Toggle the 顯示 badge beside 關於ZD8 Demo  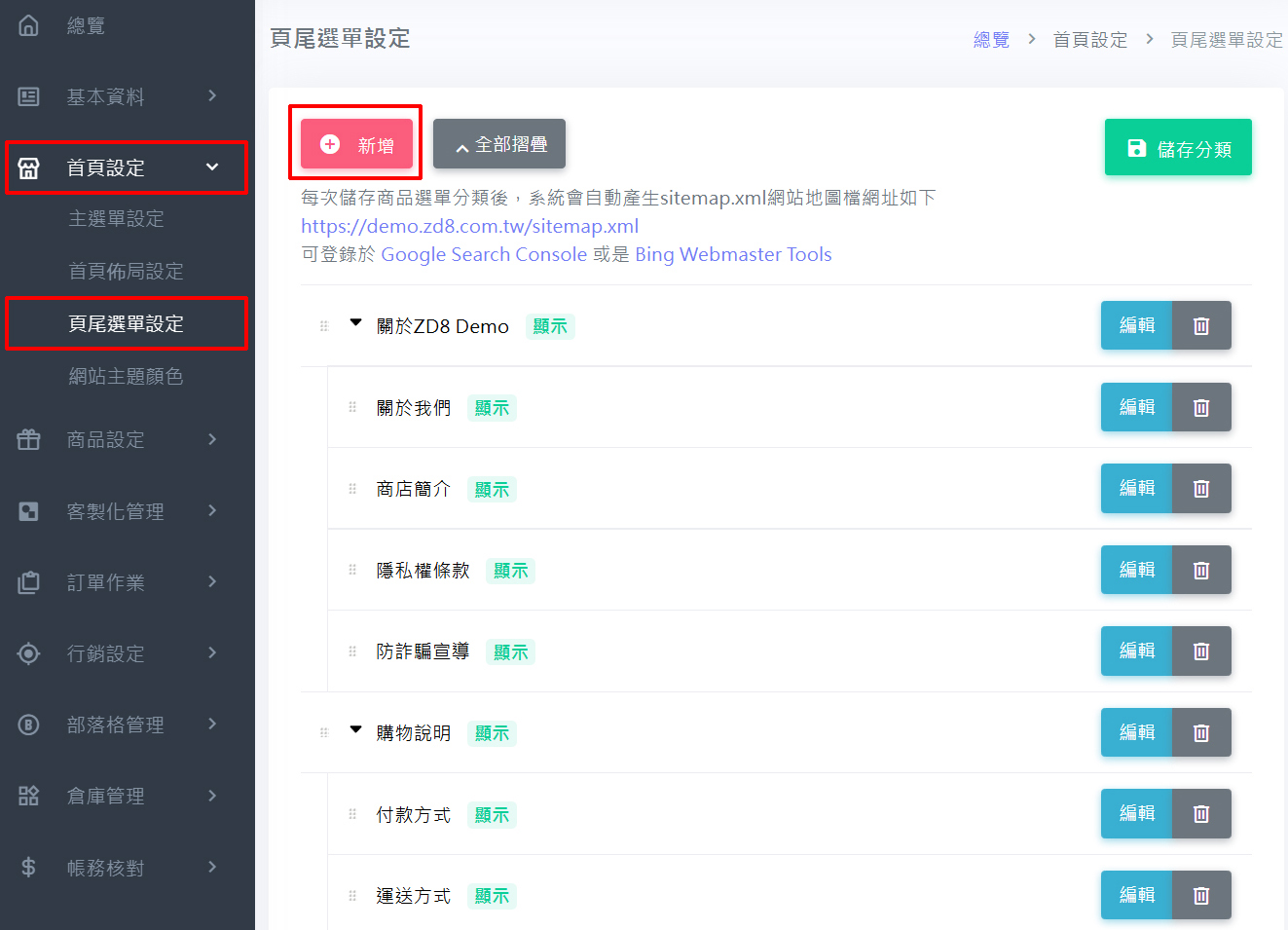point(550,326)
